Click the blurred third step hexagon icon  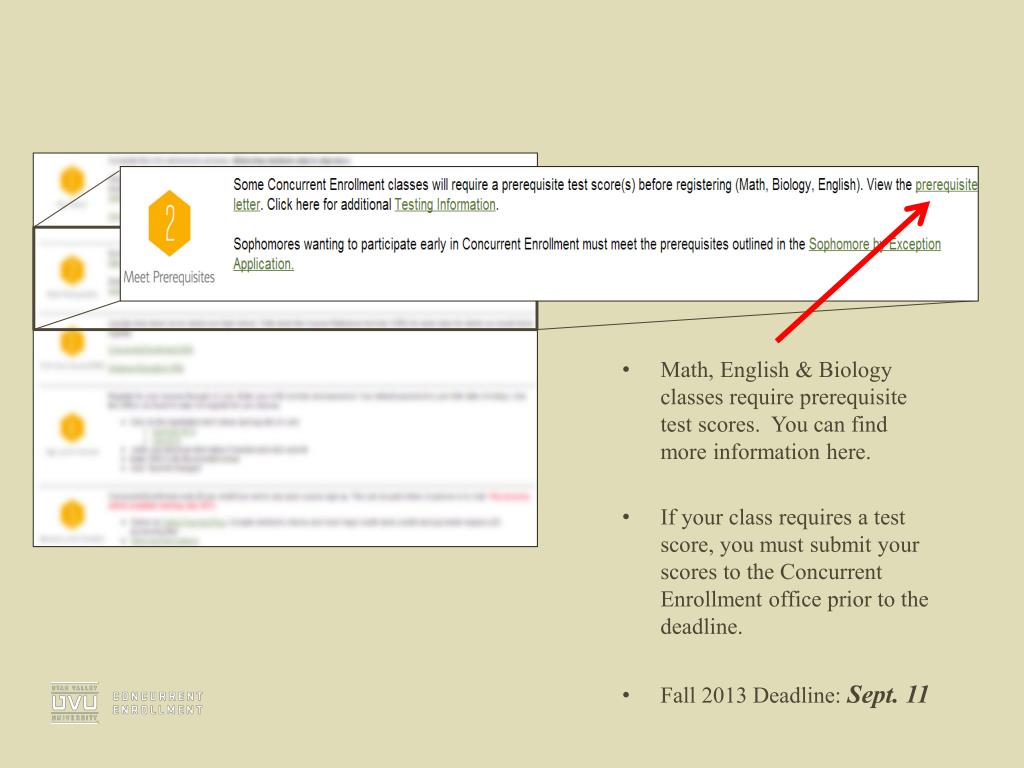click(71, 343)
